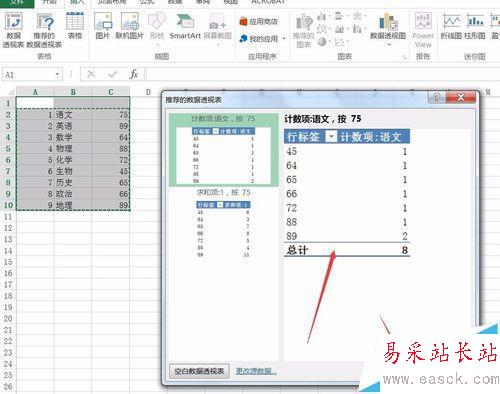Open 推荐的数据透视表 recommended PivotTables
Image resolution: width=500 pixels, height=394 pixels.
tap(44, 30)
